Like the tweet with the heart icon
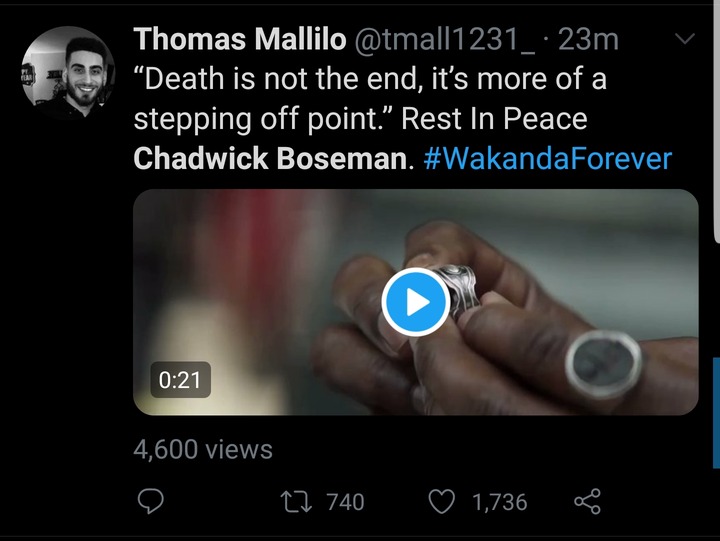The width and height of the screenshot is (720, 541). click(x=442, y=501)
